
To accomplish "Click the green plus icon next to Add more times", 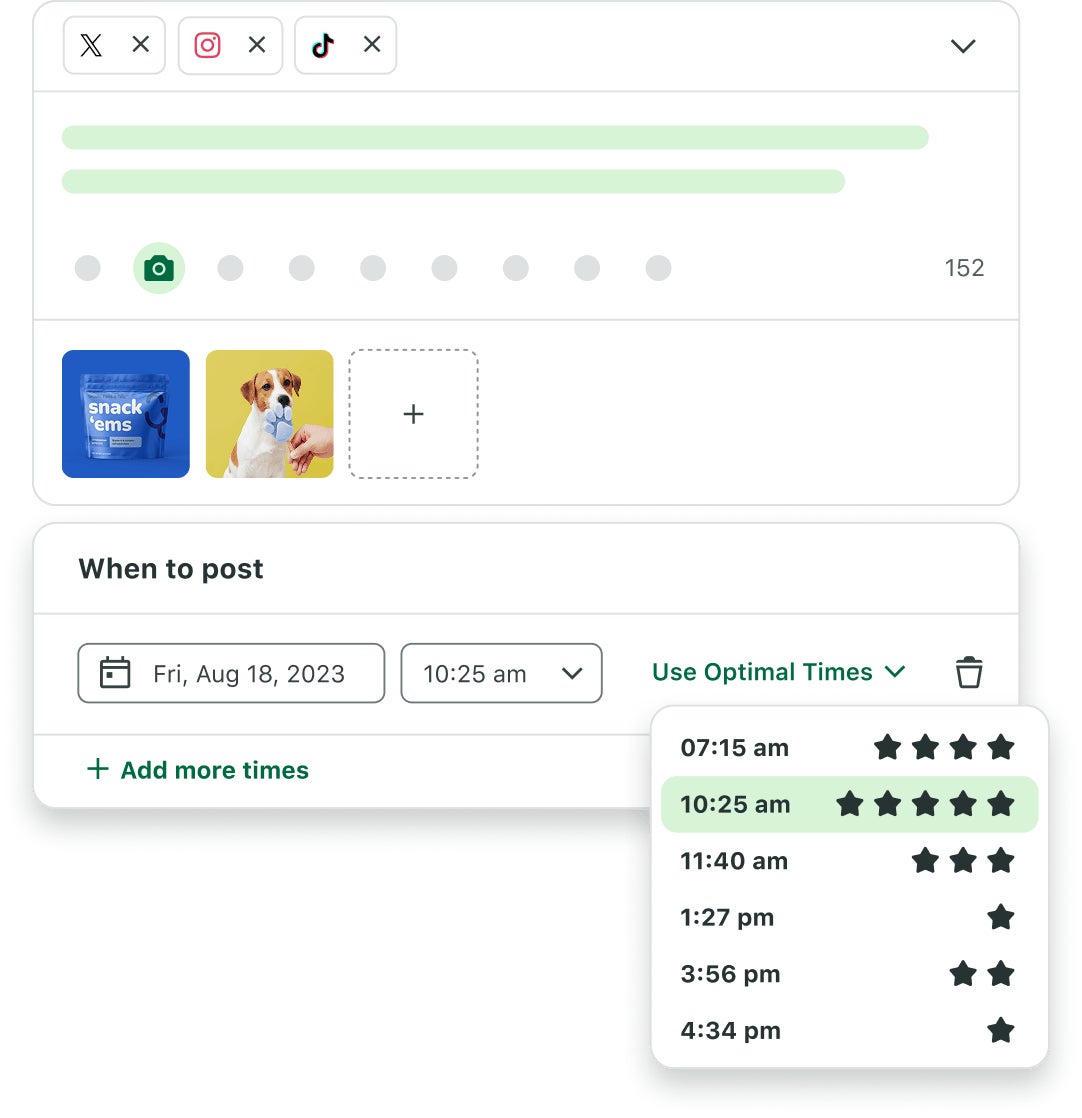I will [x=97, y=770].
